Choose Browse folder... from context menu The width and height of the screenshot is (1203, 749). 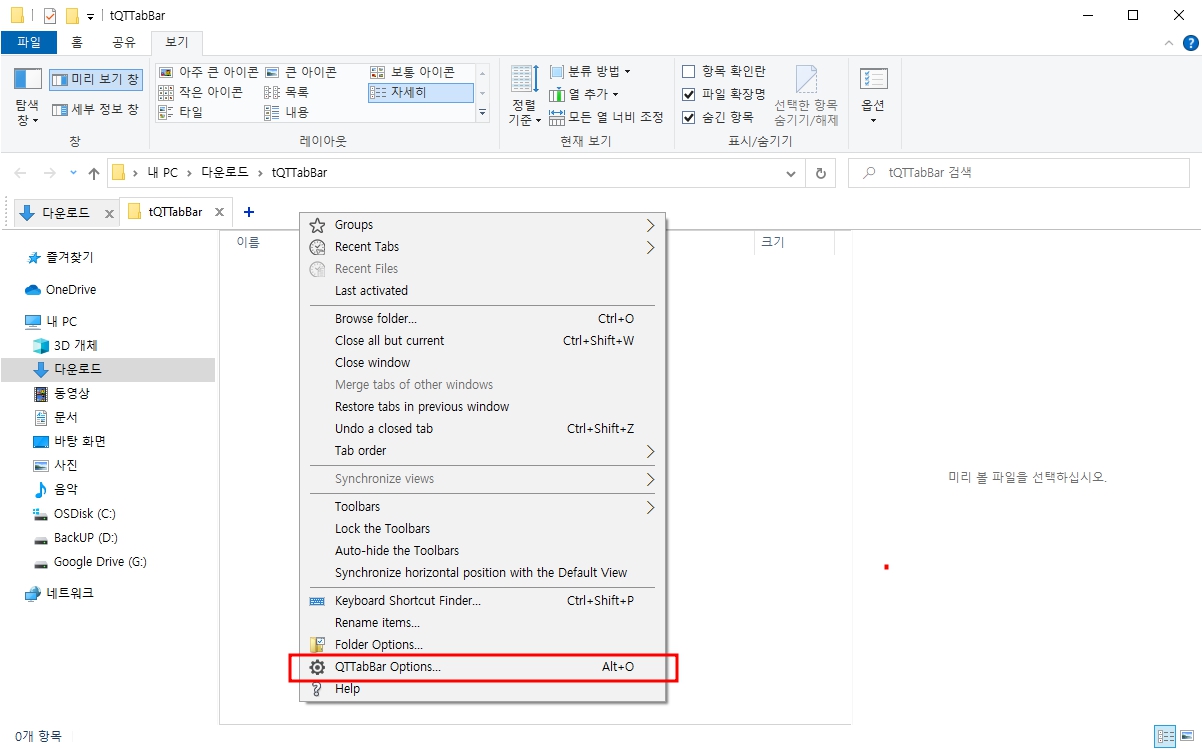[483, 319]
